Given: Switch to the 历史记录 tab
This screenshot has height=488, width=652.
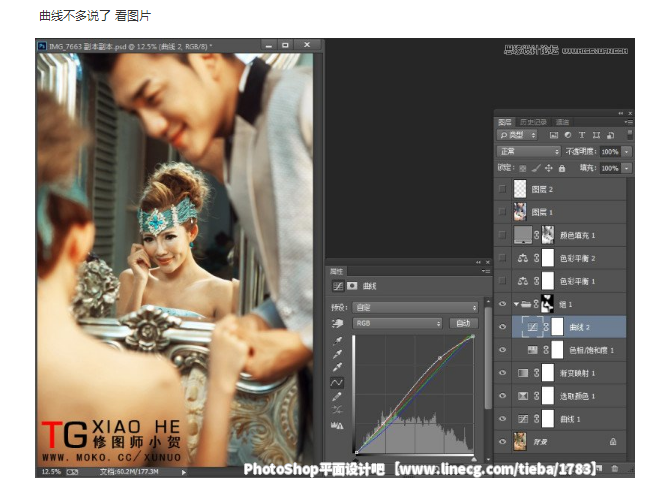Looking at the screenshot, I should pos(533,122).
